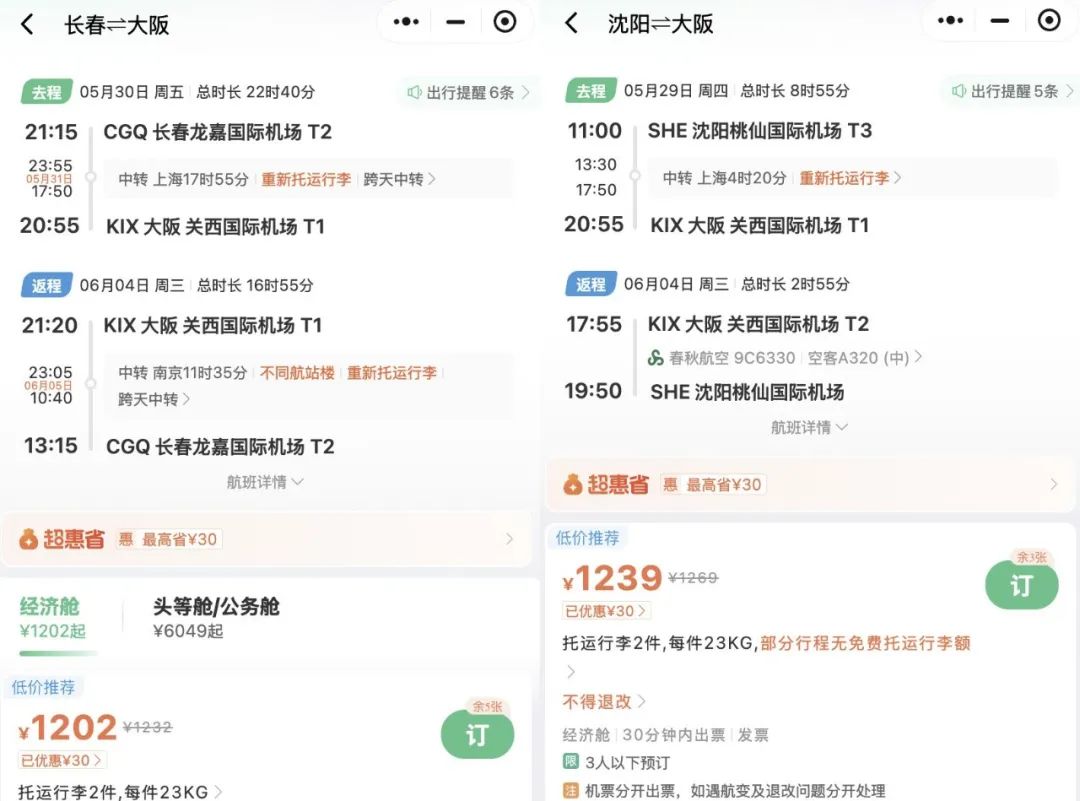Viewport: 1080px width, 801px height.
Task: Tap 发票 invoice label
Action: [x=753, y=735]
